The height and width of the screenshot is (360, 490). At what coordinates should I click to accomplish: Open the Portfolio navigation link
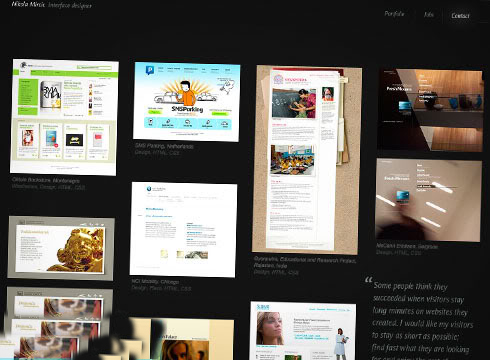394,14
